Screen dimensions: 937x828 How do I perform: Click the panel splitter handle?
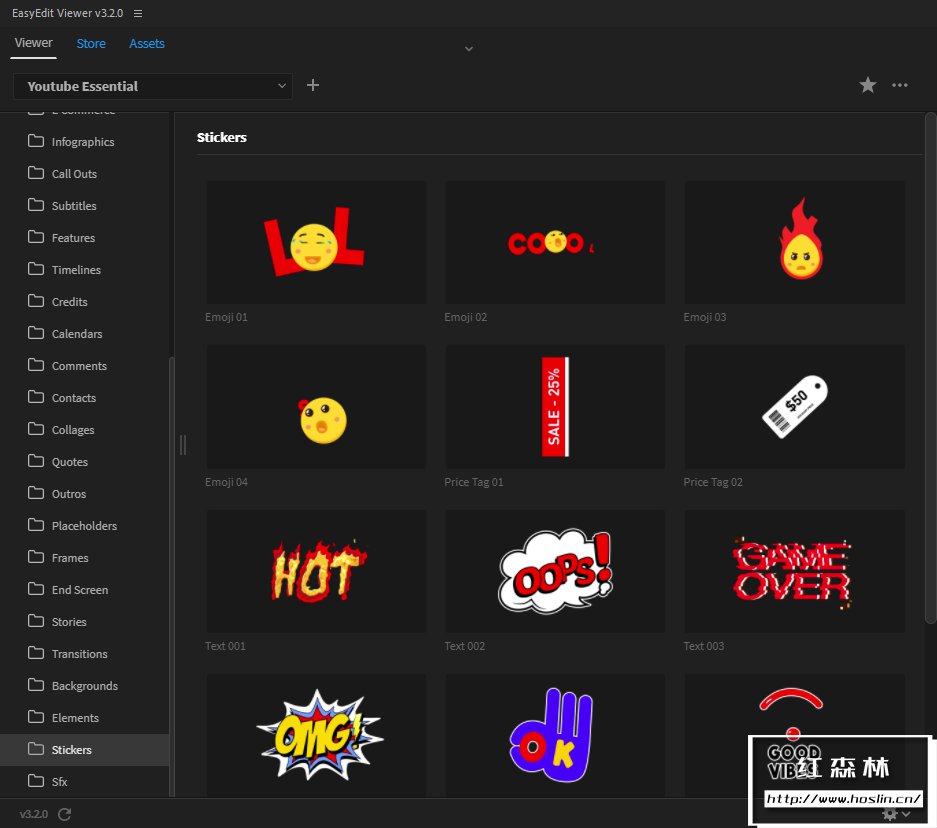click(183, 444)
